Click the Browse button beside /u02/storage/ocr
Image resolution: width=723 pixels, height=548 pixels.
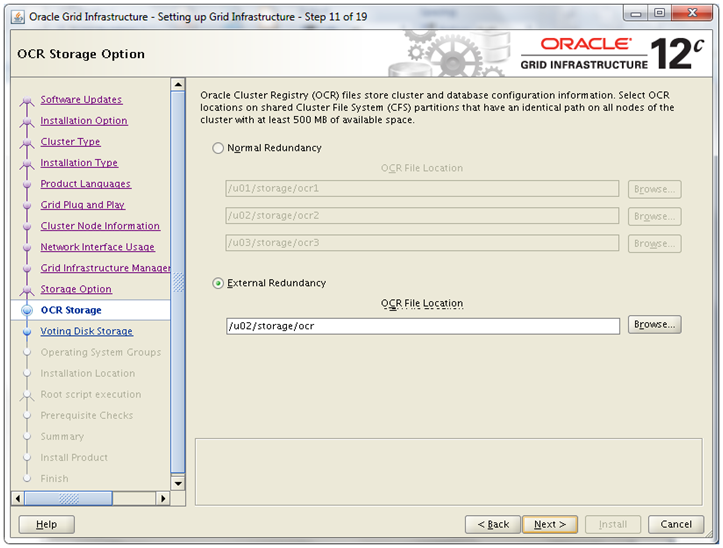pos(654,325)
